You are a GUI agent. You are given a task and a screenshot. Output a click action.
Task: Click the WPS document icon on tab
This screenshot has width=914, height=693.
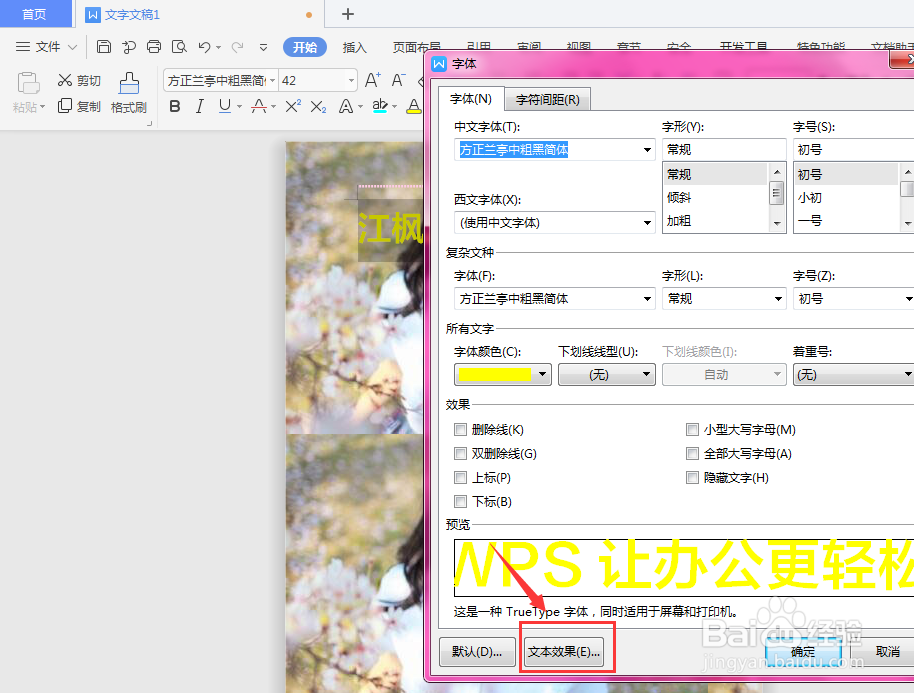point(93,15)
